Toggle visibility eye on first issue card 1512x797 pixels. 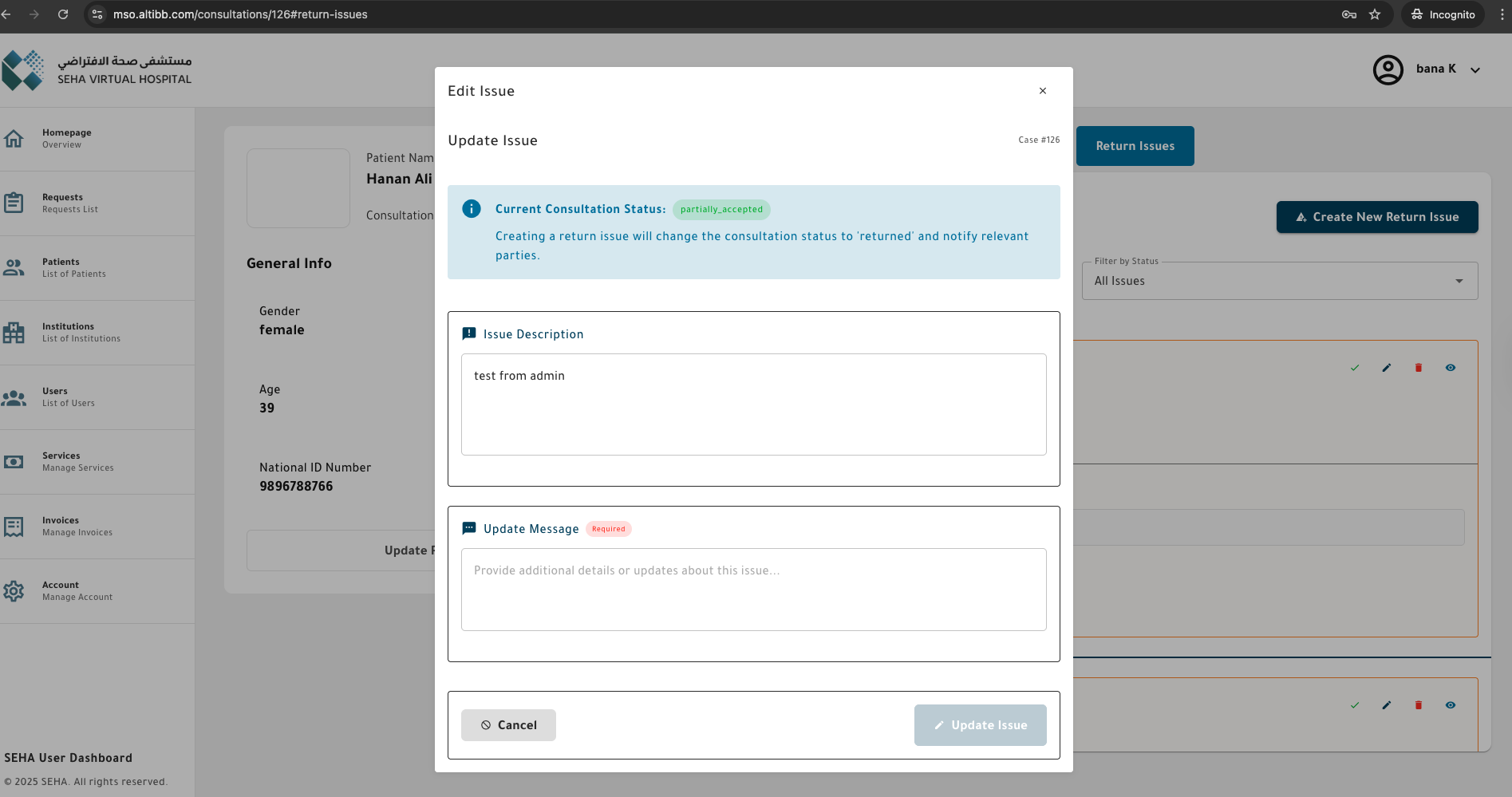(x=1451, y=368)
